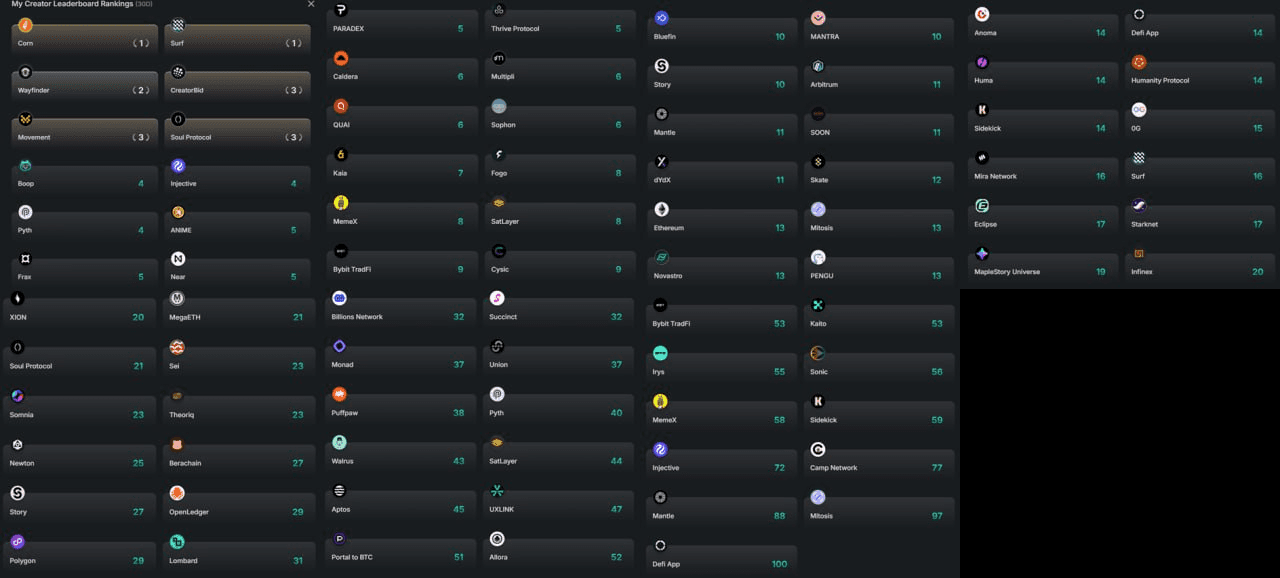Click the Arbitrum project icon
The image size is (1280, 578).
pyautogui.click(x=818, y=66)
